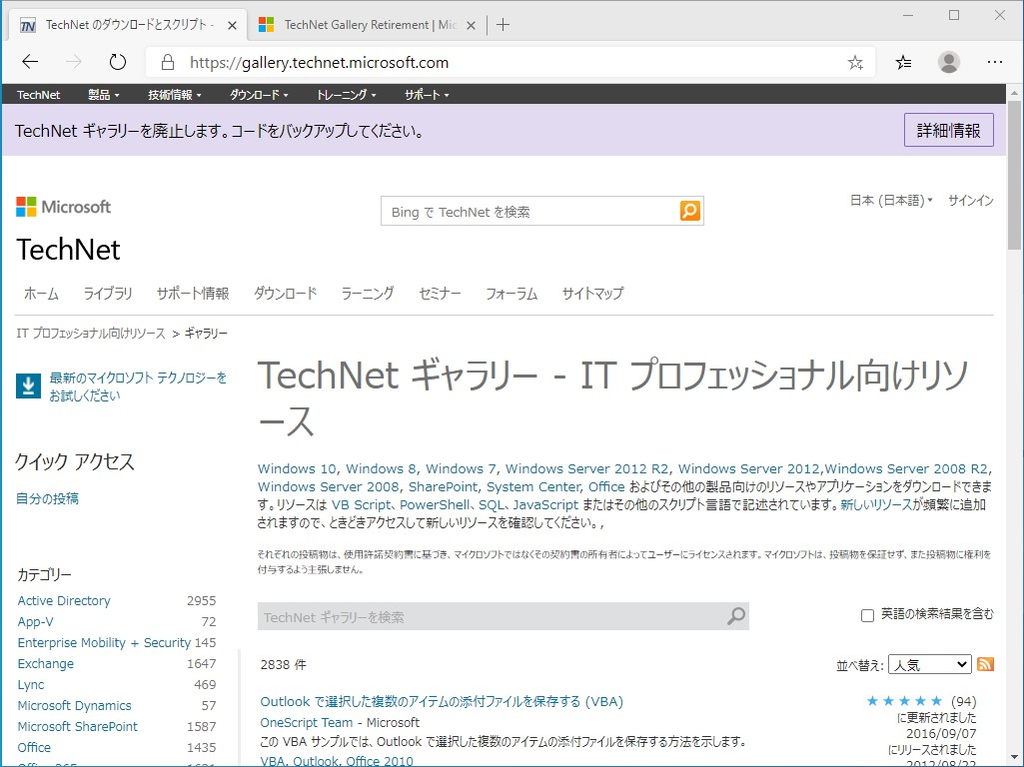
Task: Click the magnifier in the TechNet ギャラリー search box
Action: tap(736, 616)
